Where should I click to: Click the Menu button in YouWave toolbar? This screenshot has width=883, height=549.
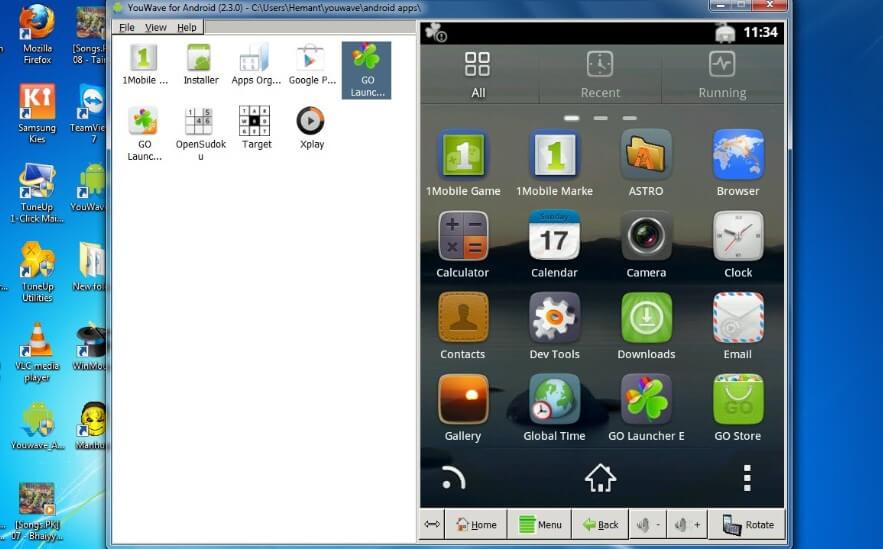coord(539,525)
